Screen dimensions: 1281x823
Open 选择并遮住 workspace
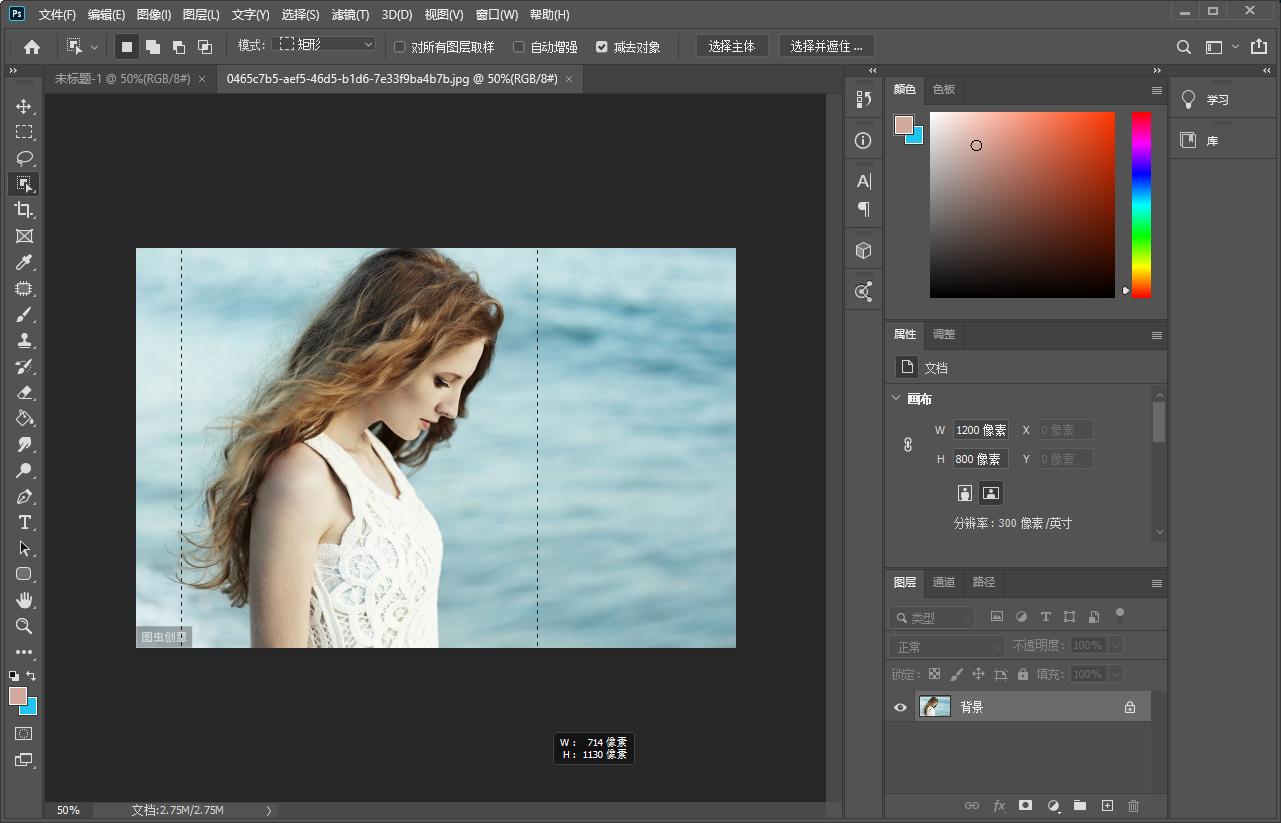826,45
